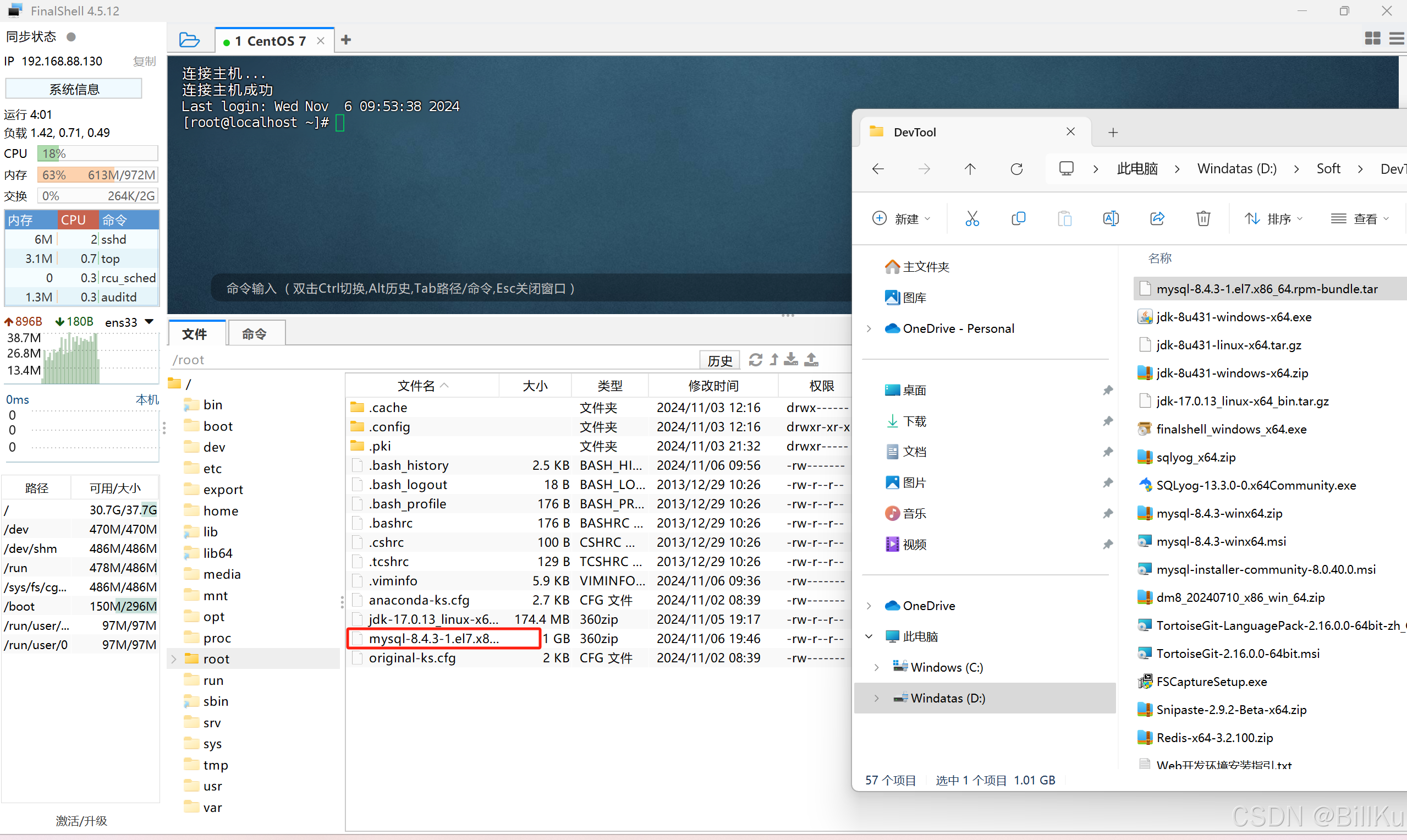Screen dimensions: 1407x840
Task: Open the FinalShell hamburger menu
Action: point(1396,39)
